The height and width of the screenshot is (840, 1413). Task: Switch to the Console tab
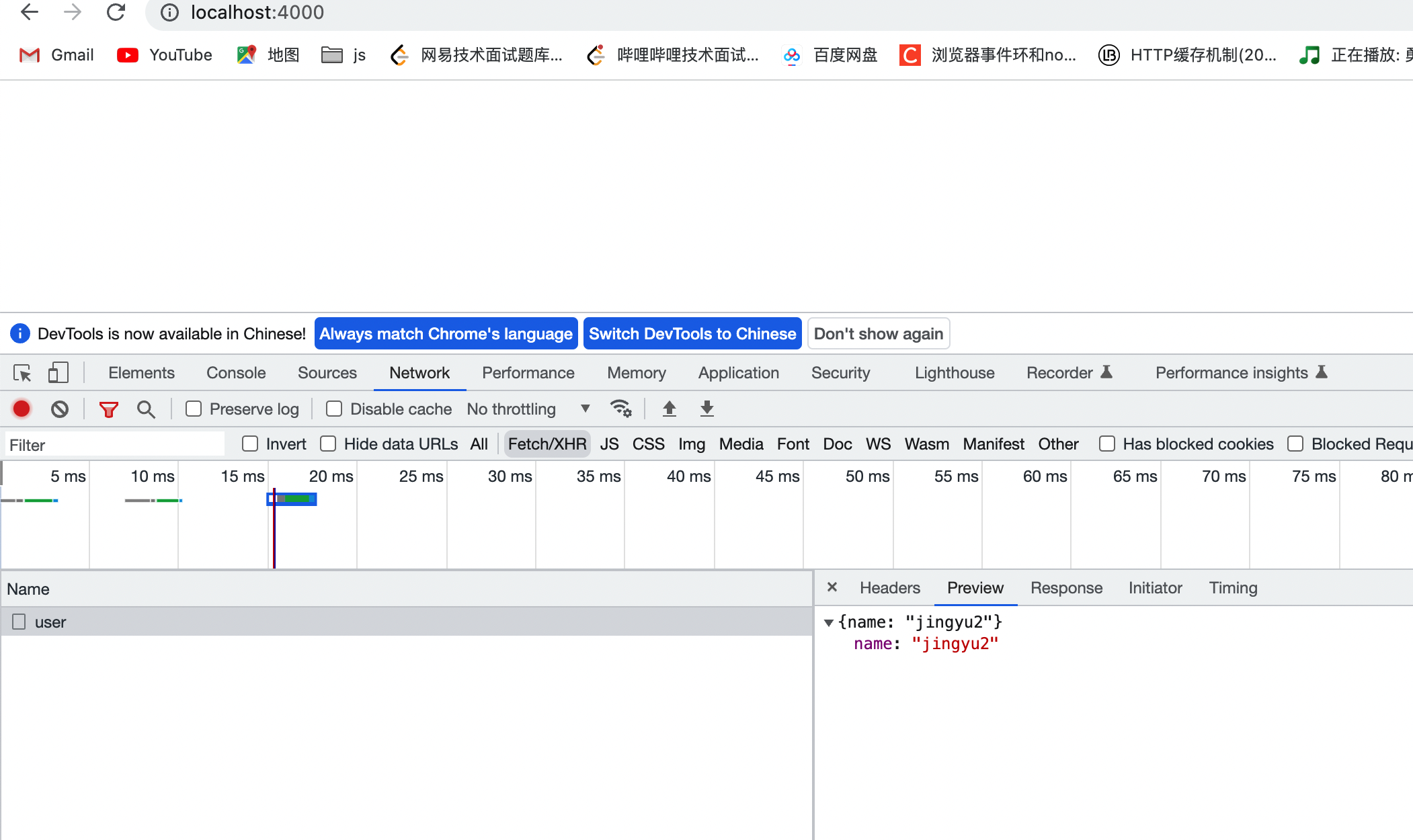[236, 373]
